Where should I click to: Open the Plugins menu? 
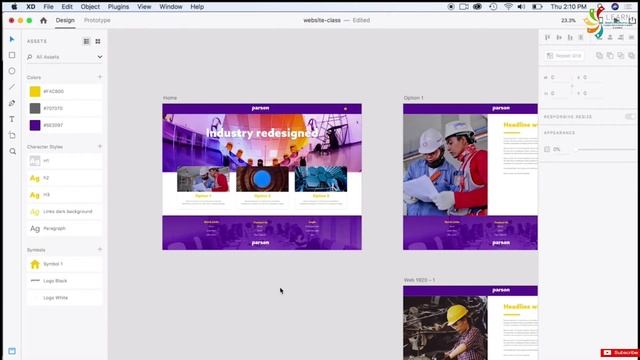118,7
